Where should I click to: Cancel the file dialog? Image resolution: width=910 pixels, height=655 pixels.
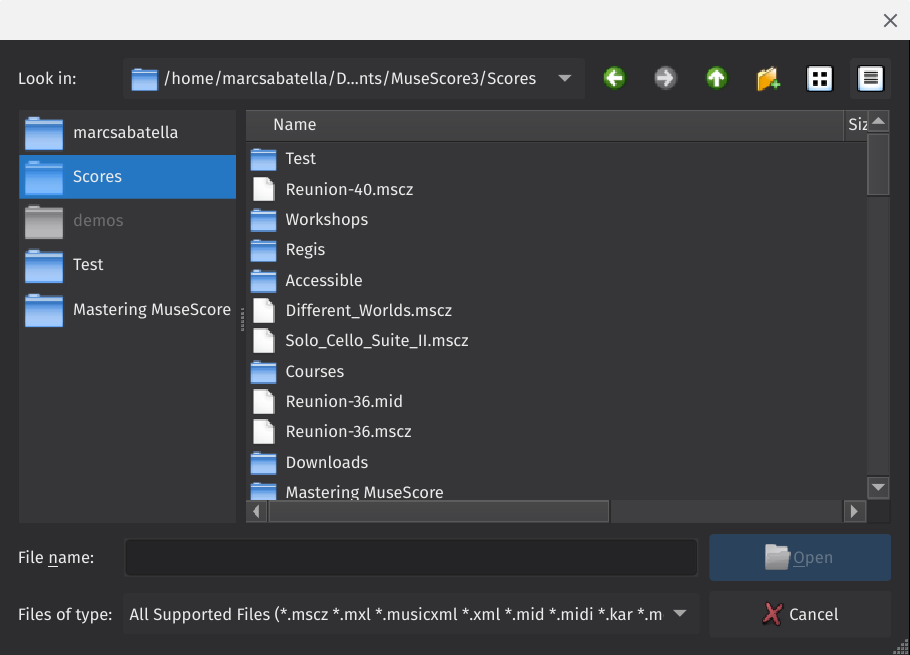pos(799,614)
